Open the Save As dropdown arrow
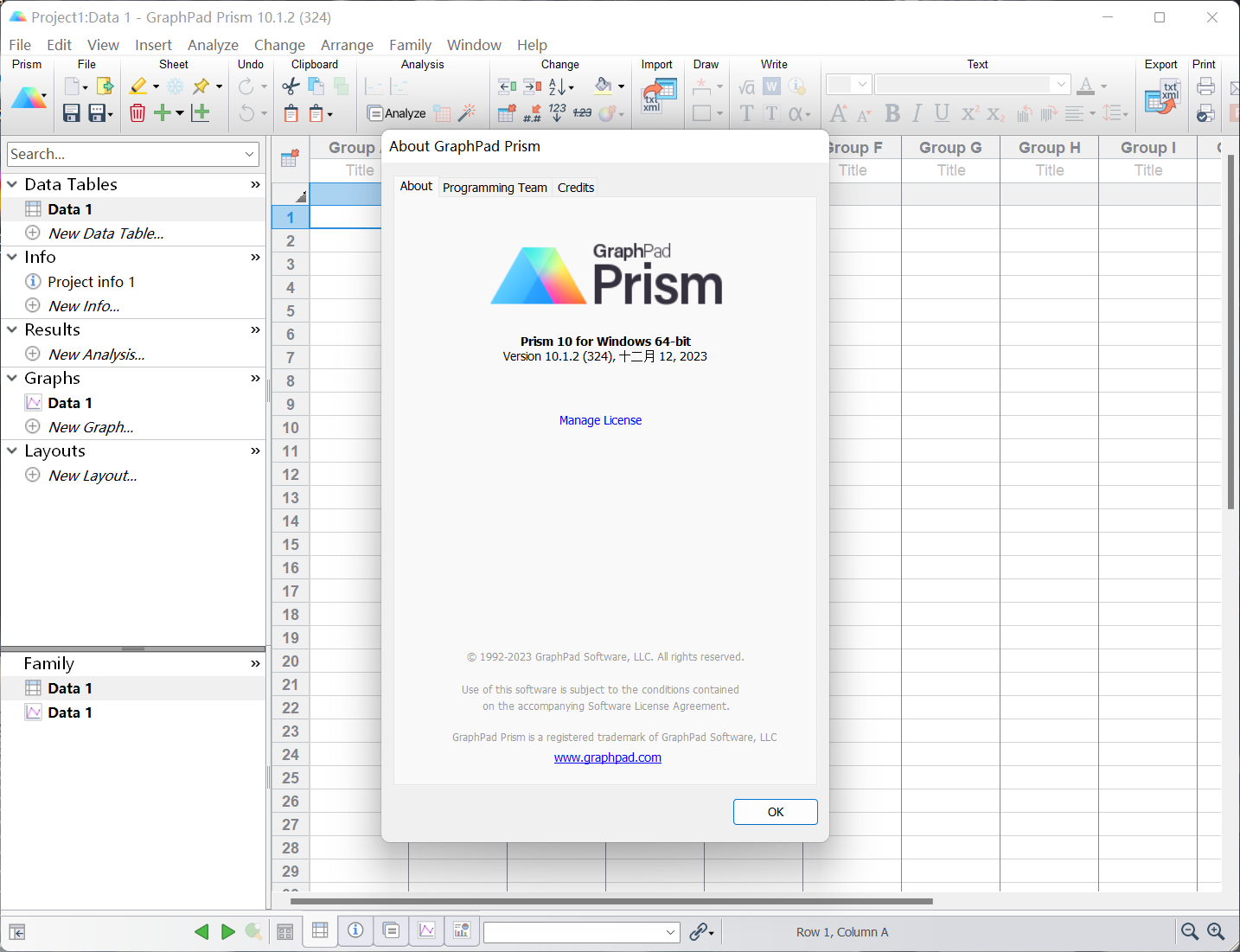This screenshot has height=952, width=1240. (109, 113)
